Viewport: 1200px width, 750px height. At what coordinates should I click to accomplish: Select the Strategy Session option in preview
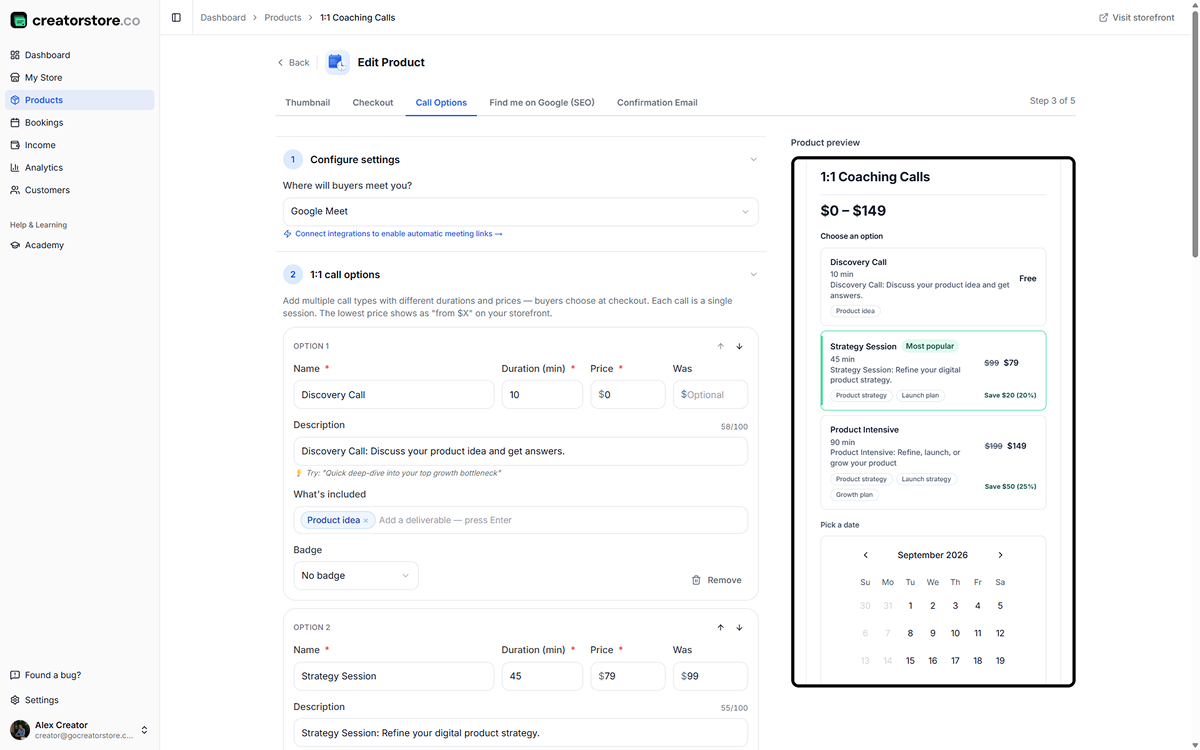(933, 370)
